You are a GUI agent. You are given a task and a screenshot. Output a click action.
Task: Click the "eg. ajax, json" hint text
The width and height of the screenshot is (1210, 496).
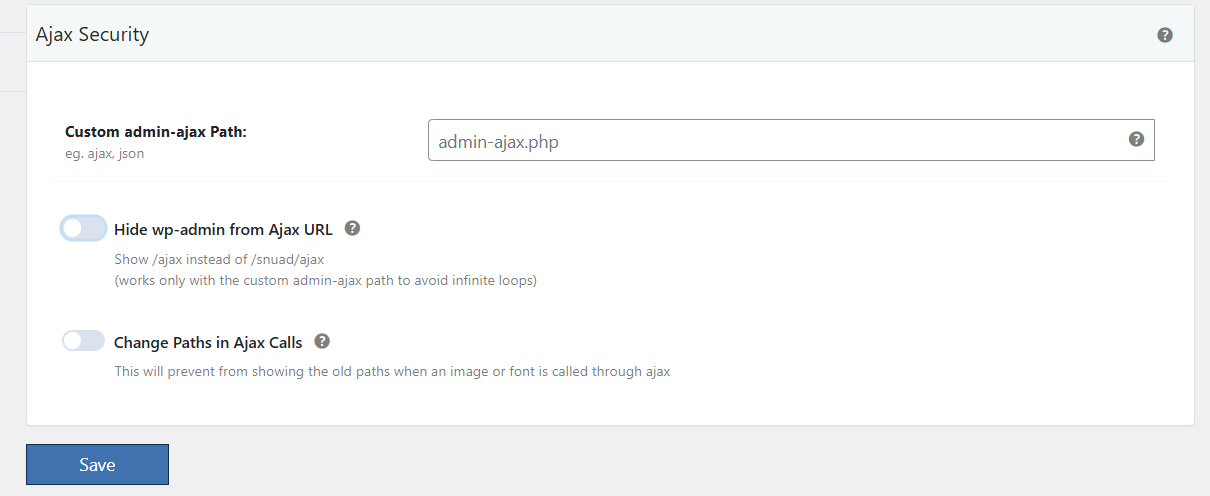pyautogui.click(x=105, y=154)
